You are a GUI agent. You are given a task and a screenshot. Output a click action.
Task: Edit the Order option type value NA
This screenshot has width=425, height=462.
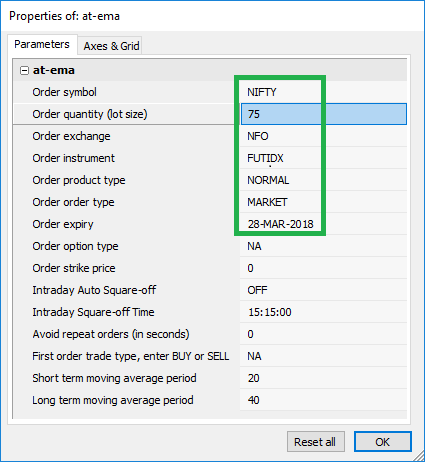point(323,246)
